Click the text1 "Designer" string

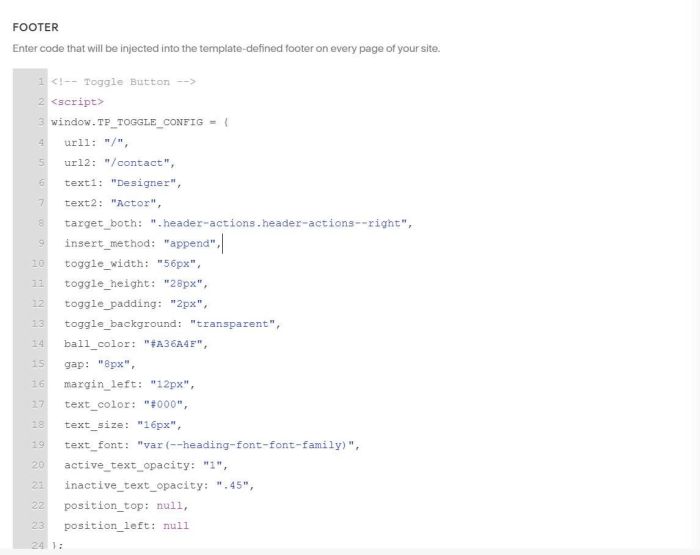click(145, 182)
